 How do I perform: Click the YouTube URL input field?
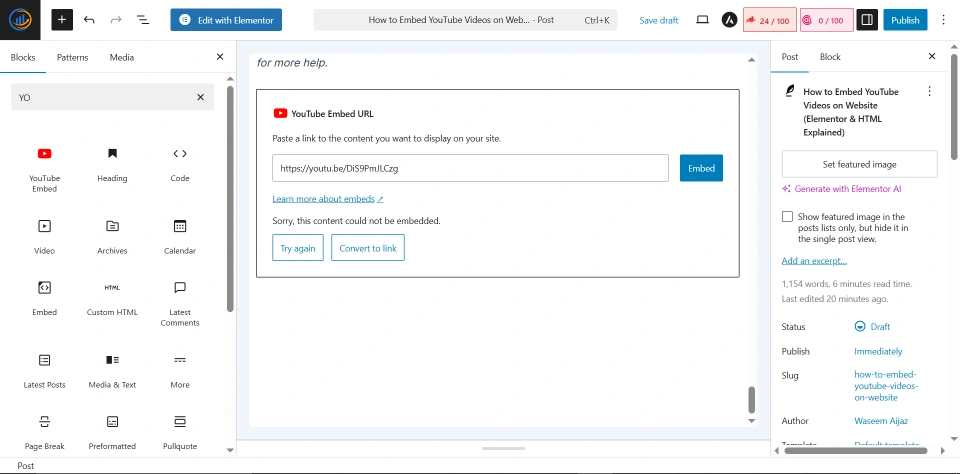pyautogui.click(x=470, y=168)
